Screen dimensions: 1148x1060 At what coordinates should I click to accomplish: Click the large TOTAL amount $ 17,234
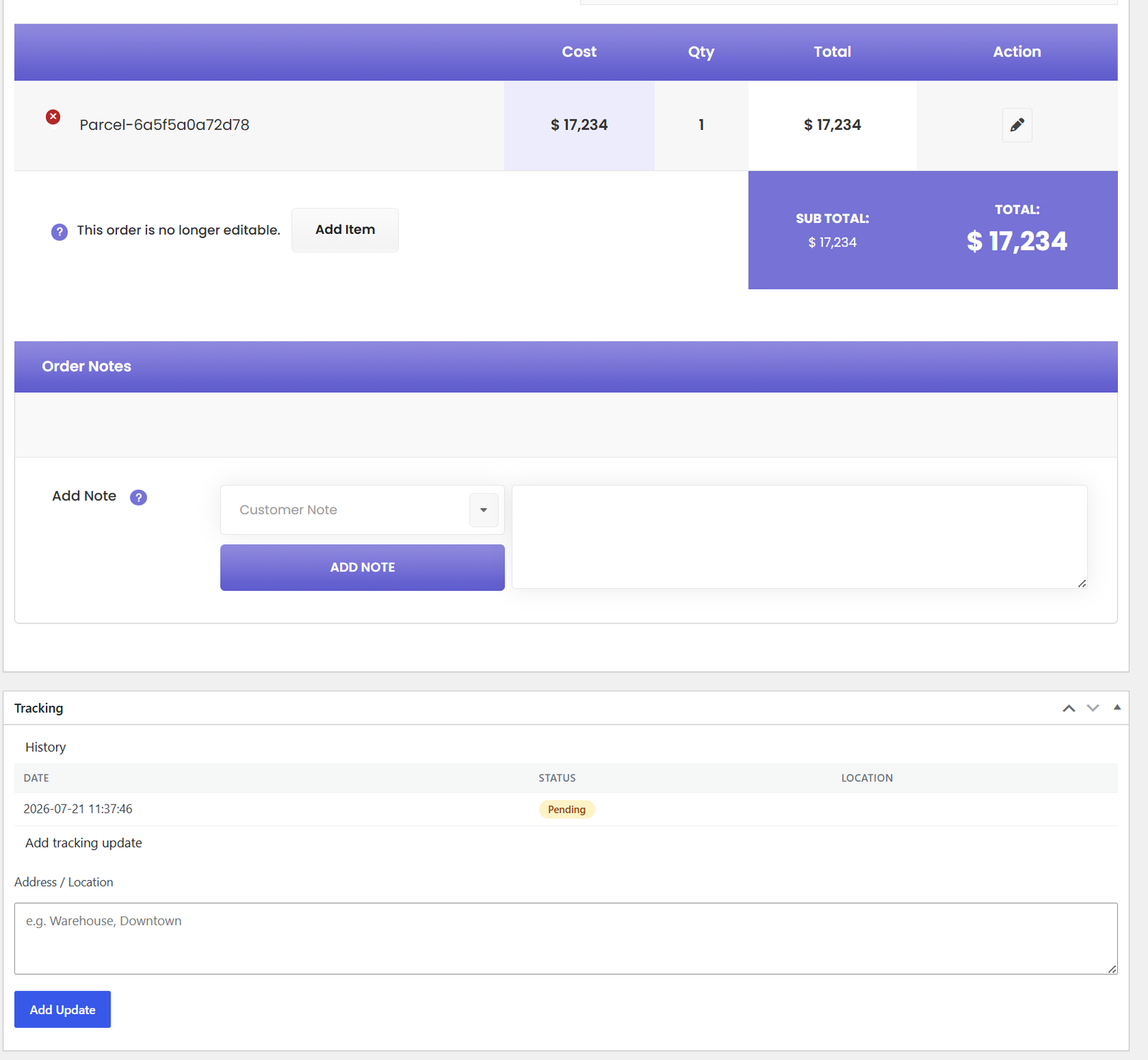[x=1017, y=242]
